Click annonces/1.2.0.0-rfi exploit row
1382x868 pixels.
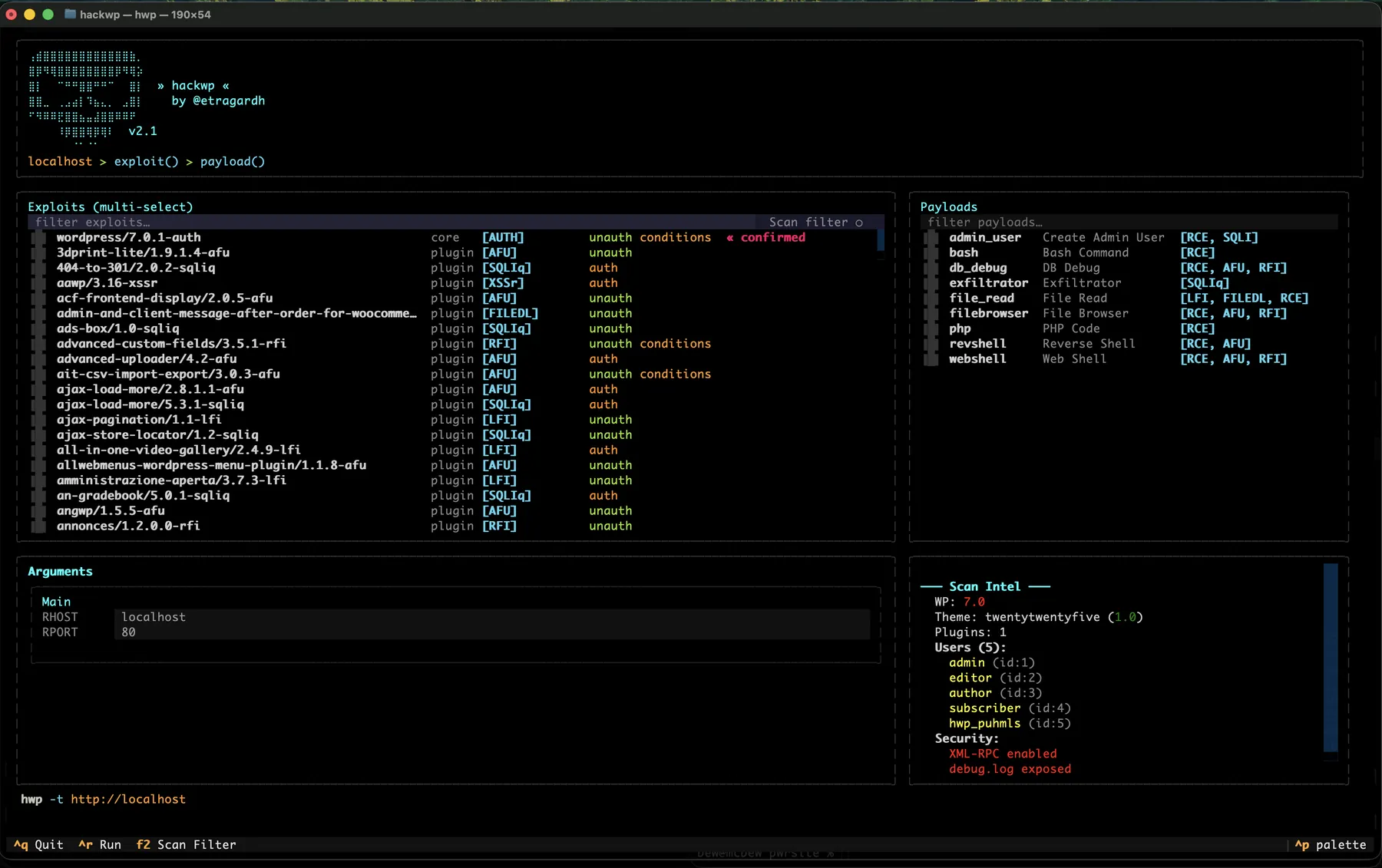[x=453, y=526]
